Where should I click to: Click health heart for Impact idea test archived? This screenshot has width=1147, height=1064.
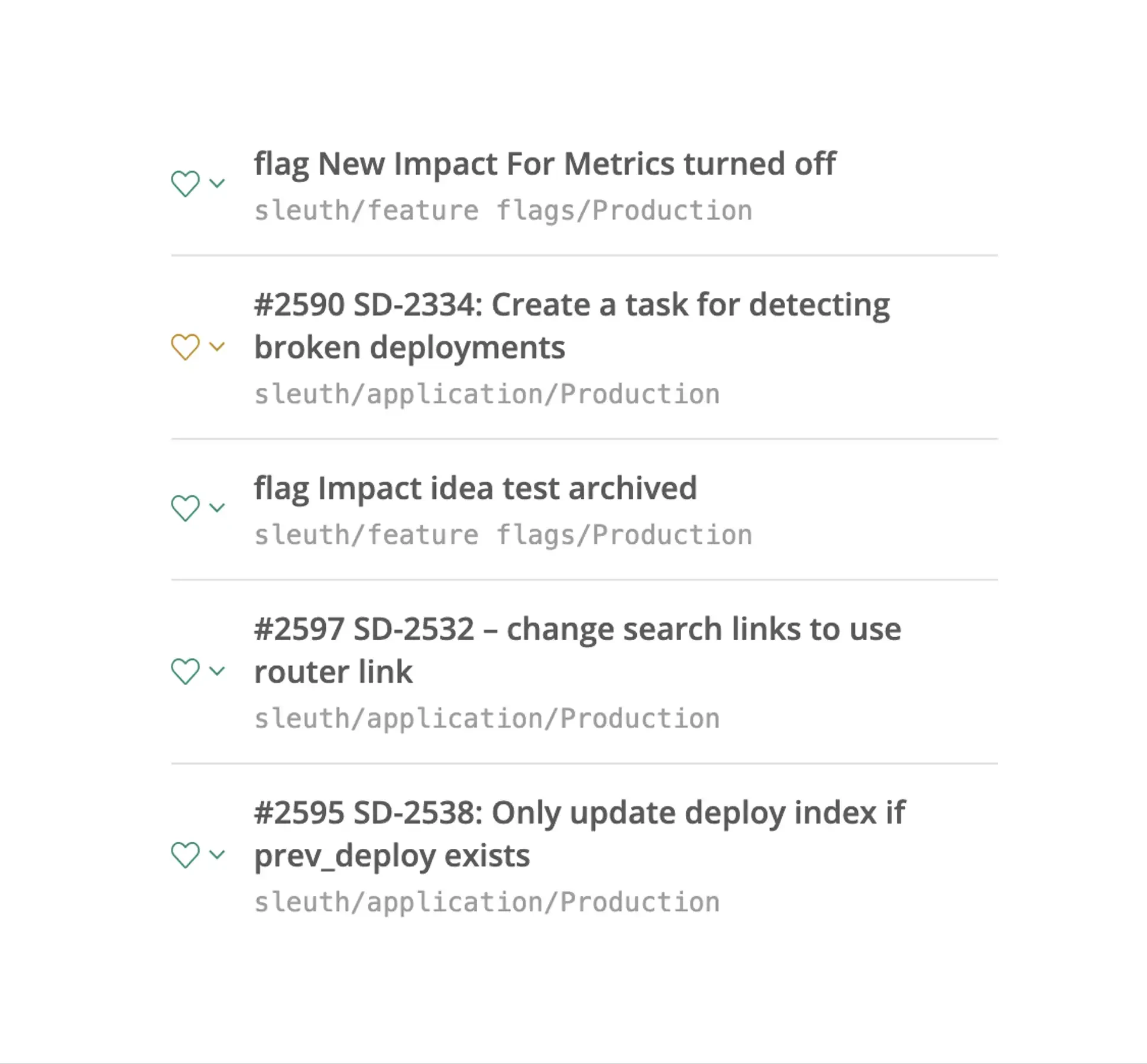(185, 508)
